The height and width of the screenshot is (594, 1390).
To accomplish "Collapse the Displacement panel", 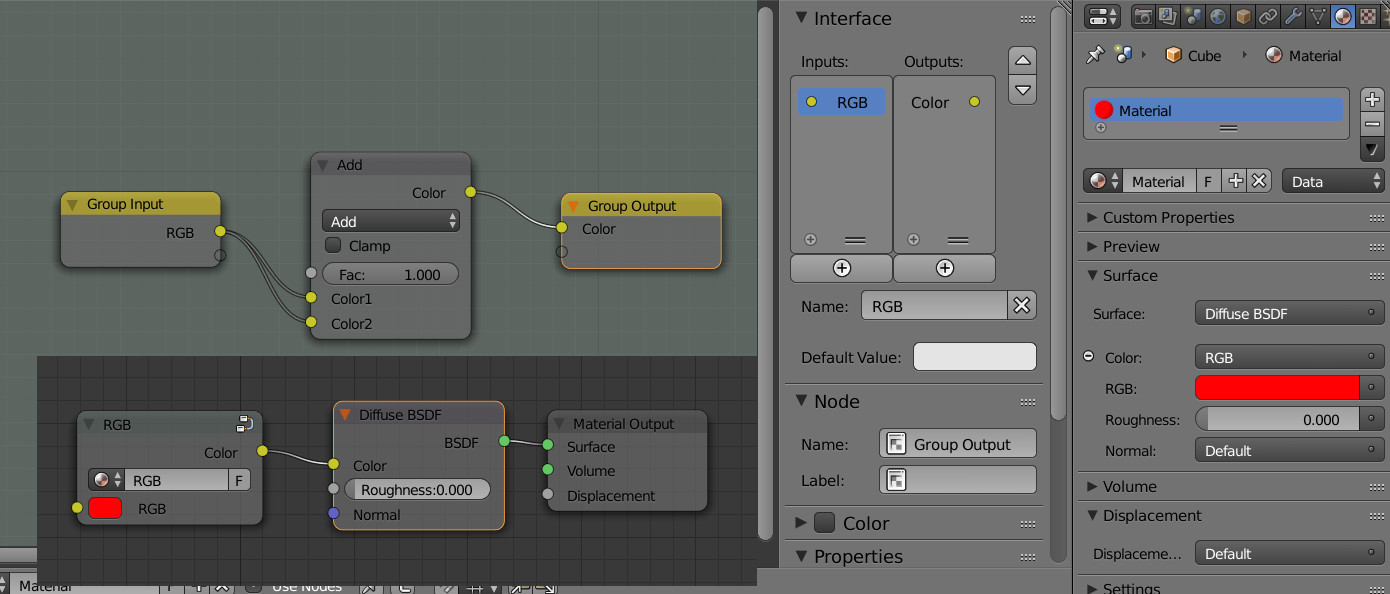I will tap(1092, 515).
